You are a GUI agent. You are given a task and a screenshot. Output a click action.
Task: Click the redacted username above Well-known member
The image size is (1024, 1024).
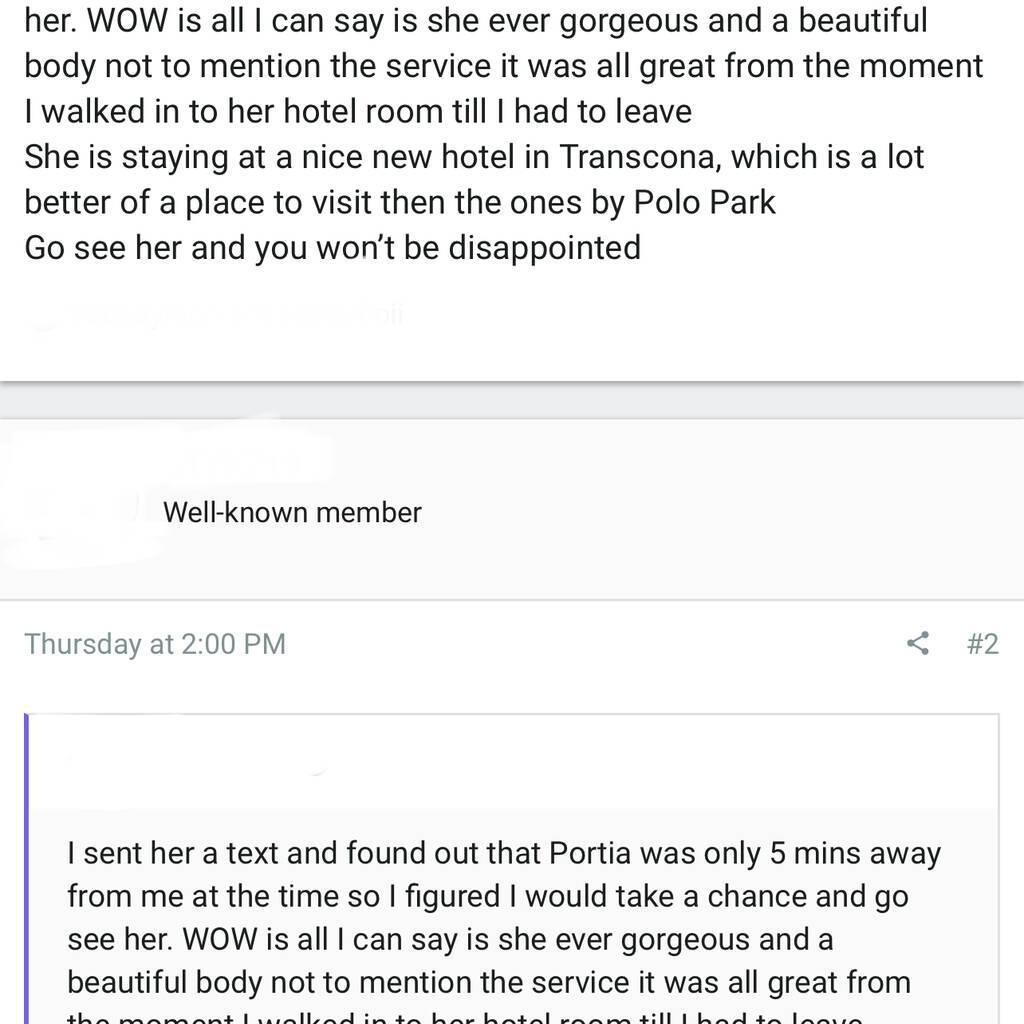tap(240, 462)
